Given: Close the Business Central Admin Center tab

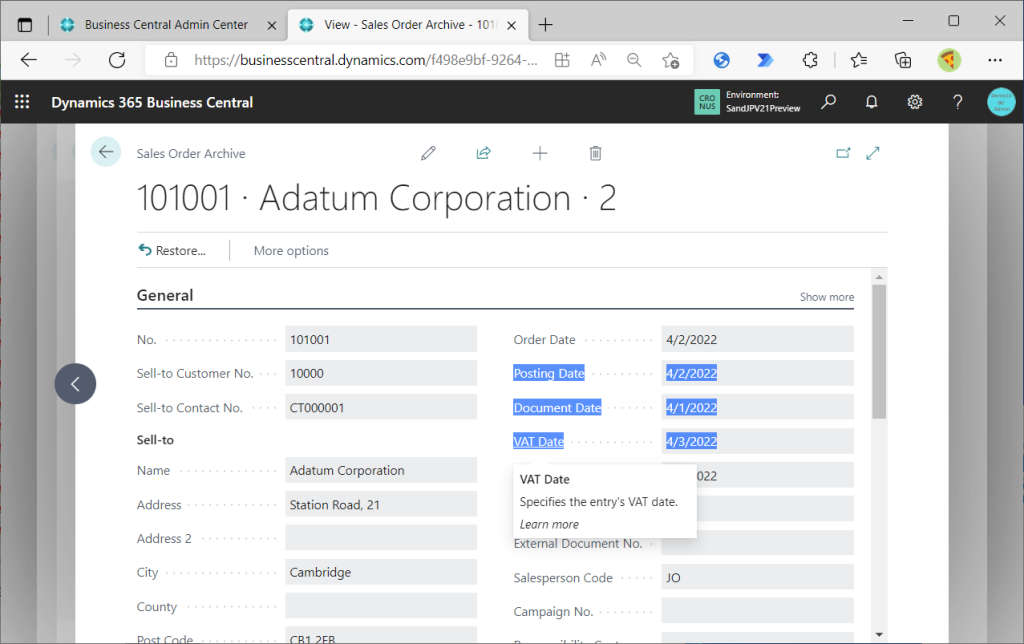Looking at the screenshot, I should [x=272, y=25].
